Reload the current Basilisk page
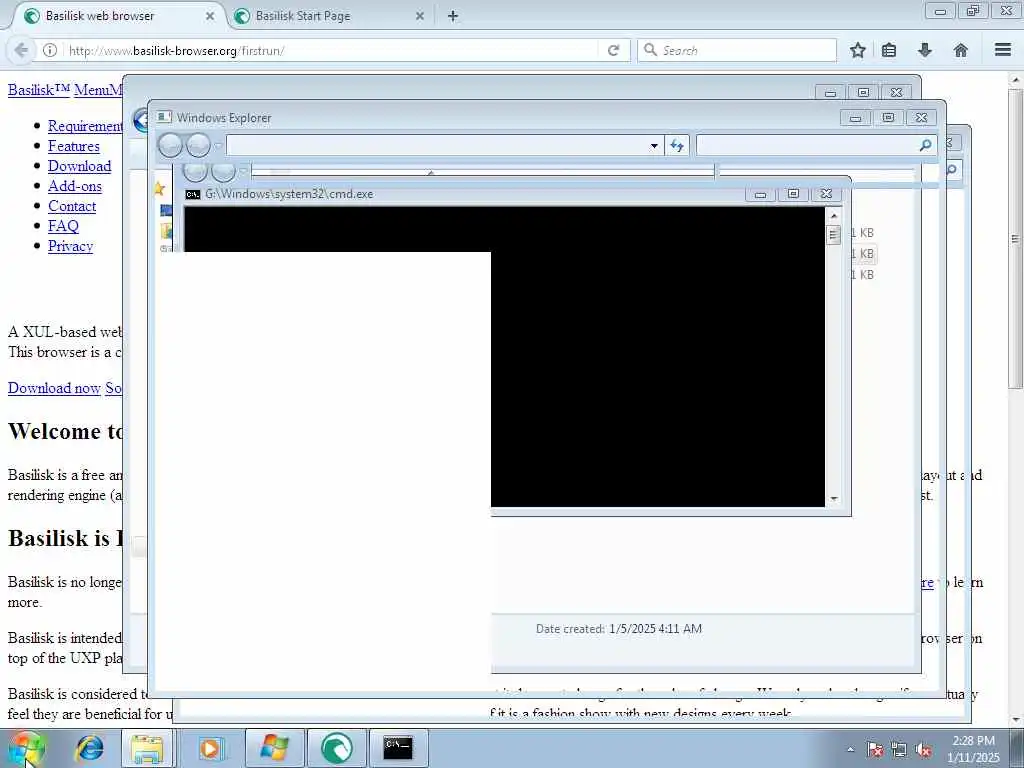This screenshot has height=768, width=1024. coord(613,50)
